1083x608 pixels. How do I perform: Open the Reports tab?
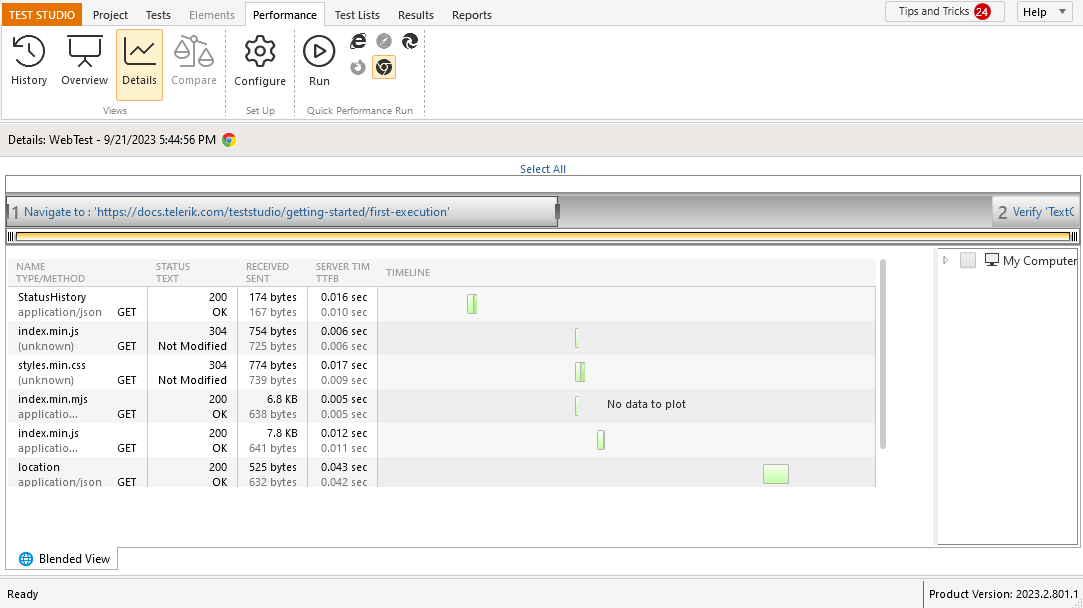click(x=472, y=15)
